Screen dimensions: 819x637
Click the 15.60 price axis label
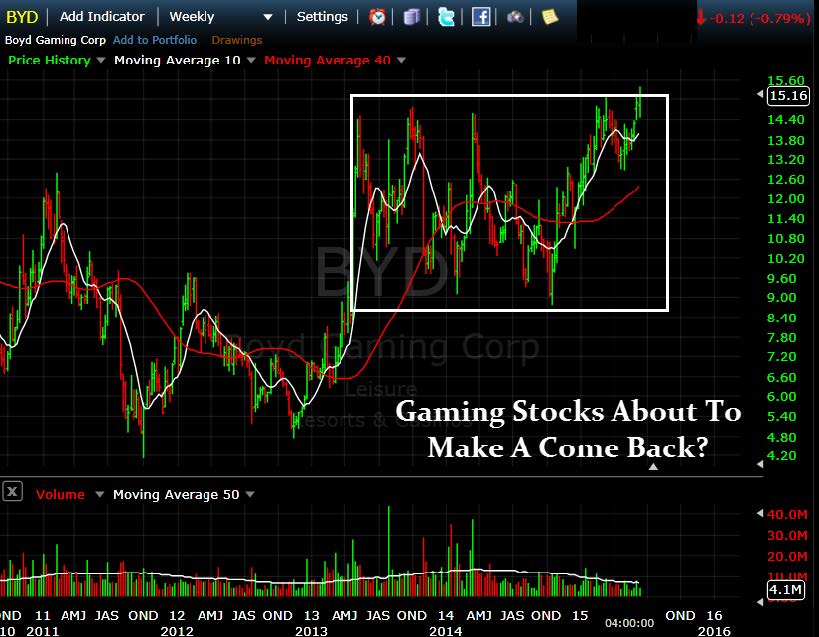tap(786, 80)
